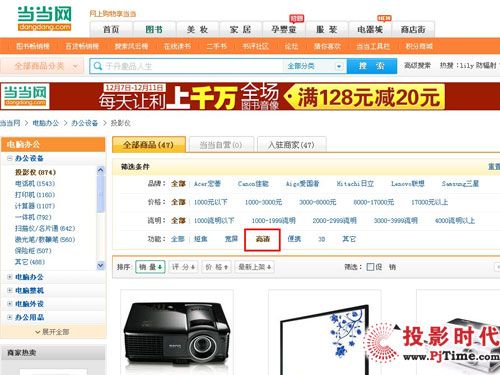Screen dimensions: 500x375
Task: Expand the 办公用品 category
Action: point(10,317)
